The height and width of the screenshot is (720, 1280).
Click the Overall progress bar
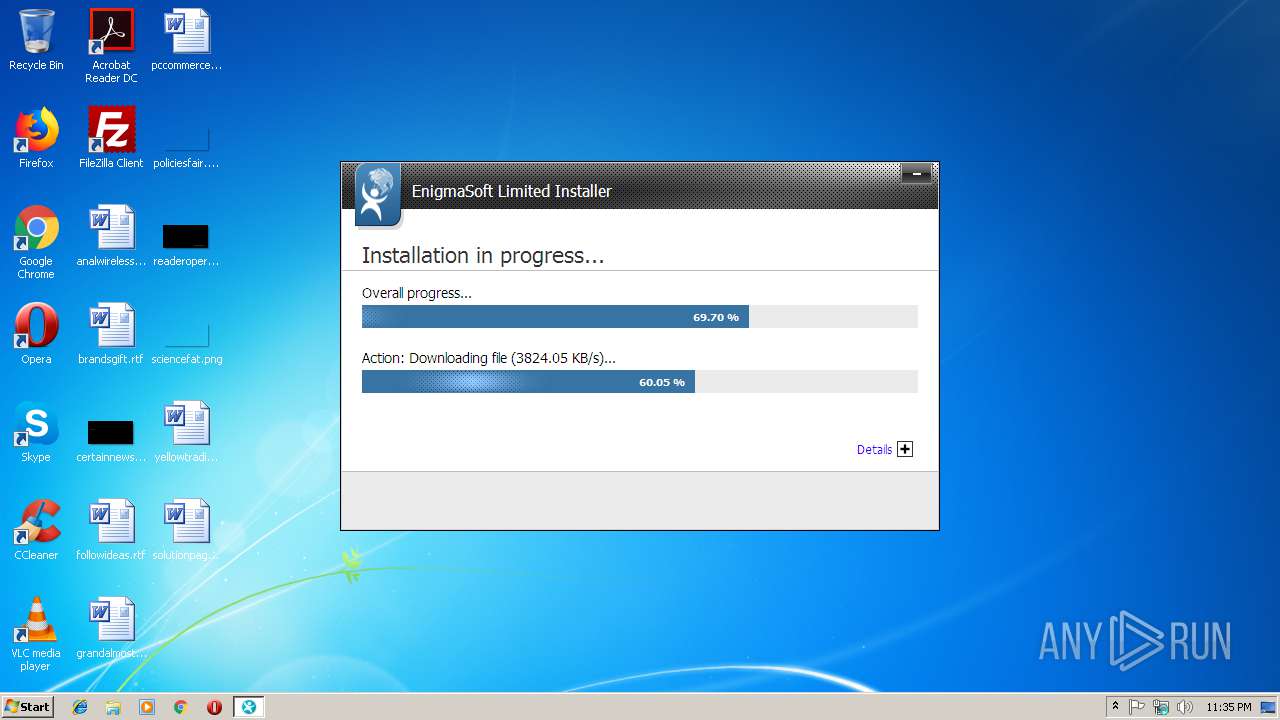(640, 317)
